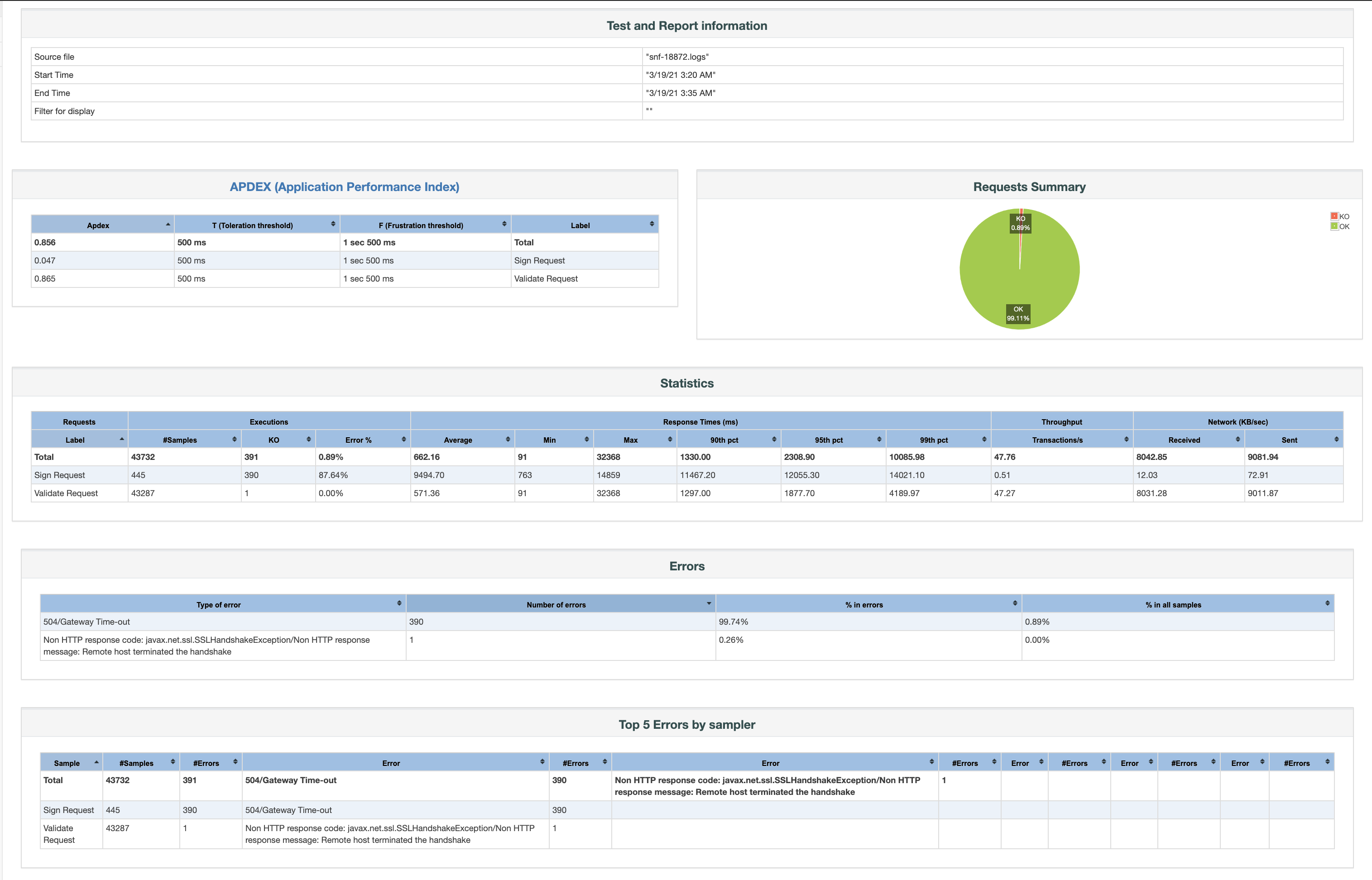The image size is (1372, 880).
Task: Click the Top 5 Errors by sampler heading
Action: 687,725
